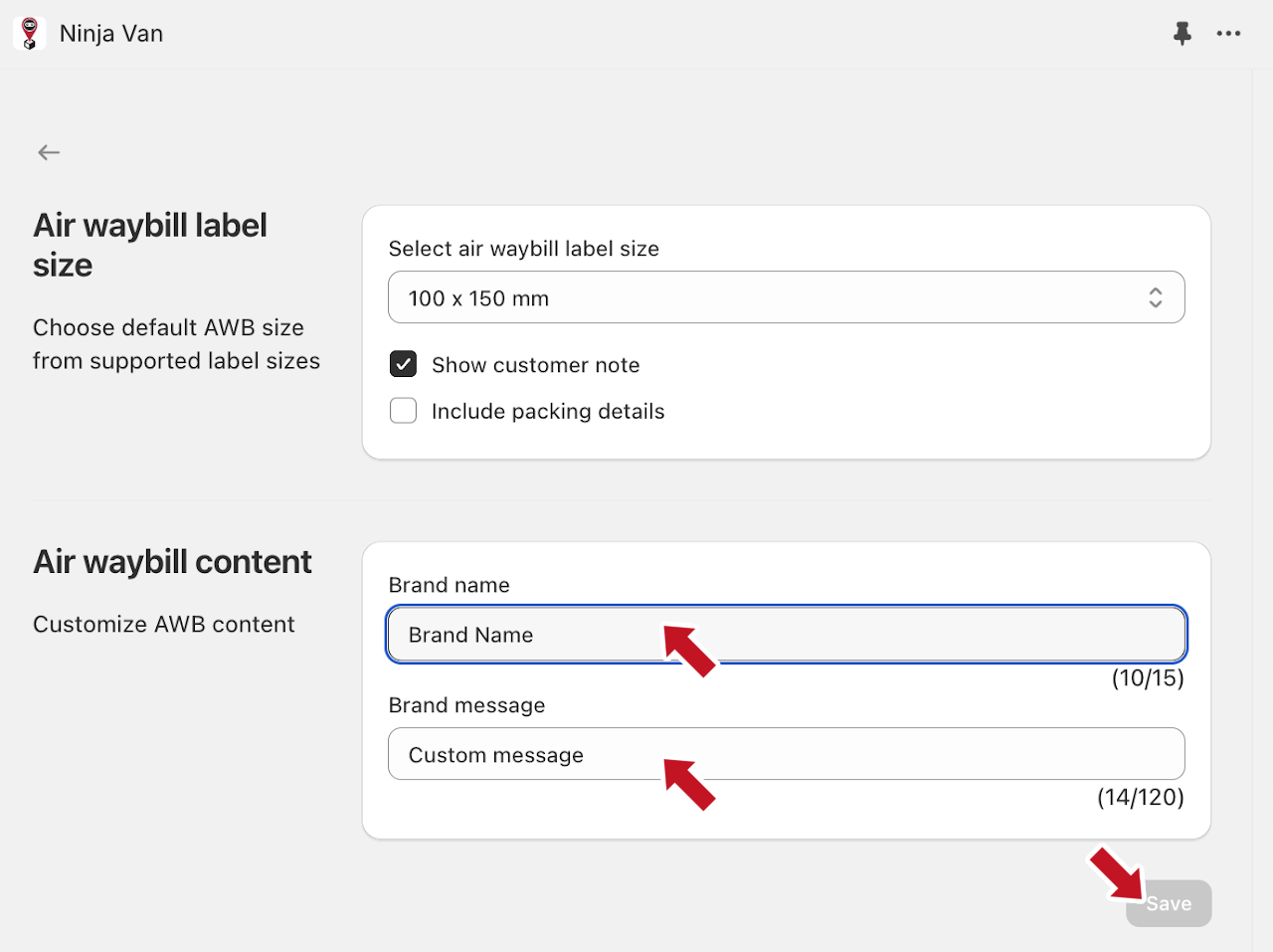Click the "Air waybill label size" heading
The height and width of the screenshot is (952, 1273).
pos(149,245)
